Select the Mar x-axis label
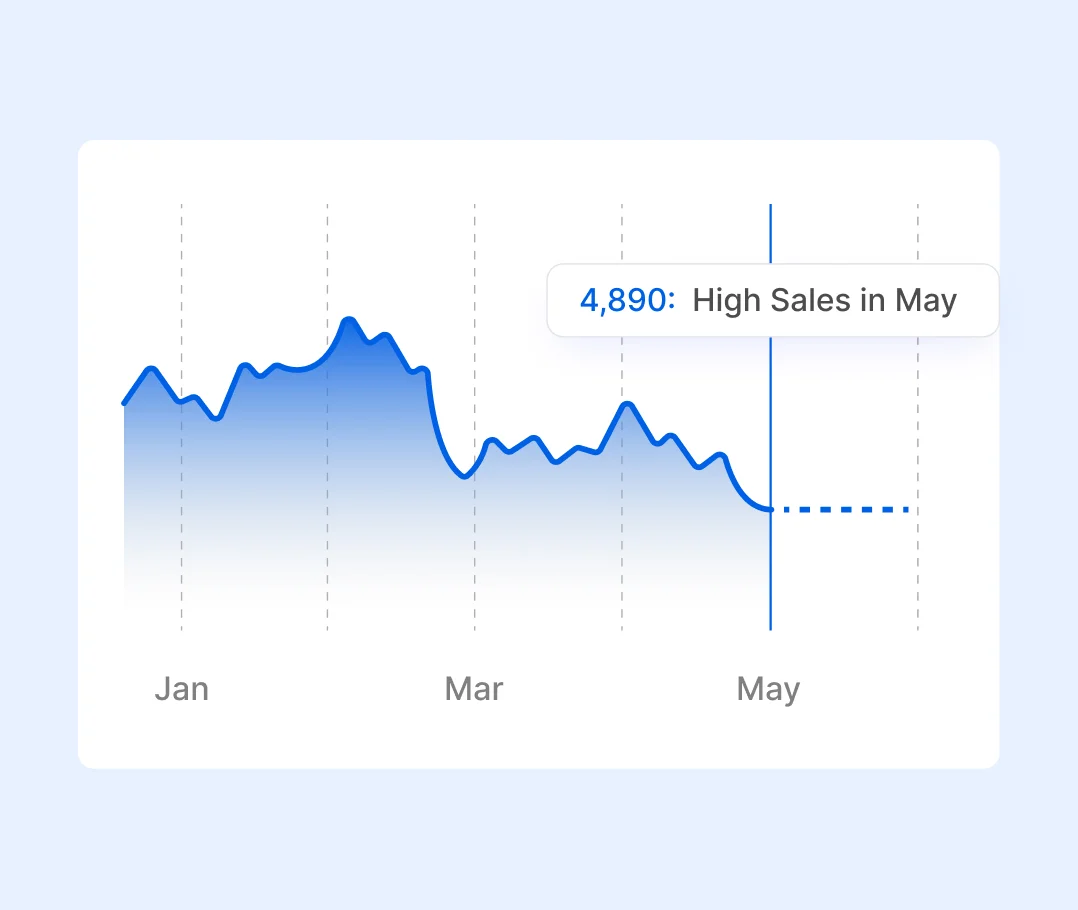Viewport: 1078px width, 910px height. [474, 689]
